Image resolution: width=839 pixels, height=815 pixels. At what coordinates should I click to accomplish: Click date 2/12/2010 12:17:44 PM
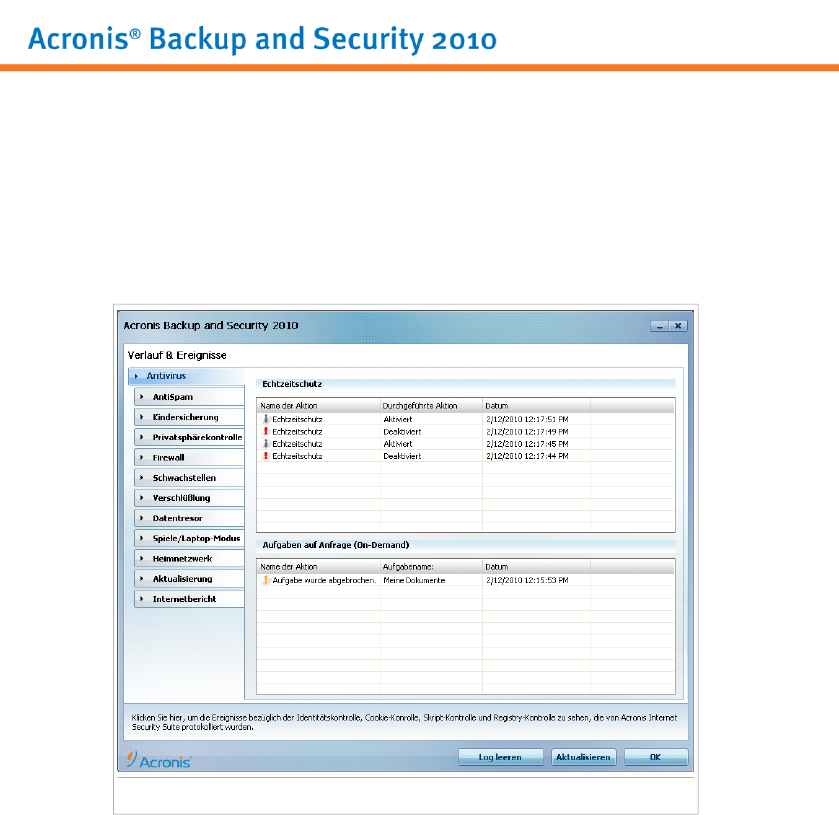point(527,456)
